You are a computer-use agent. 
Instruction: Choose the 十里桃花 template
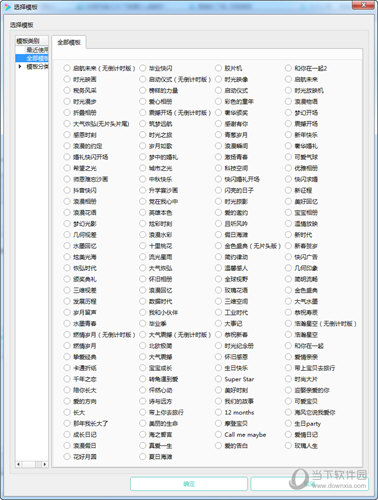143,246
